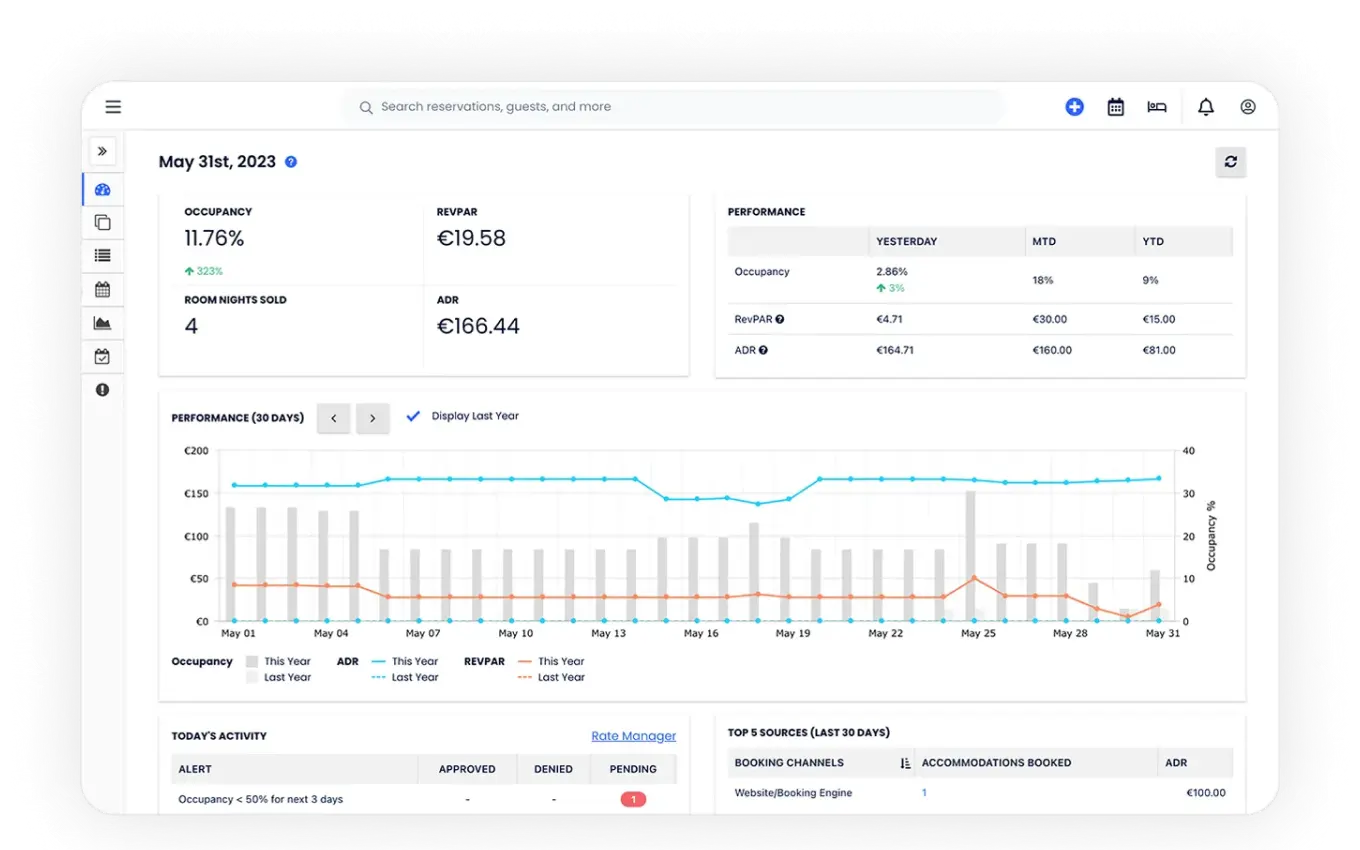Open the alerts exclamation icon in sidebar
1360x850 pixels.
pyautogui.click(x=102, y=389)
